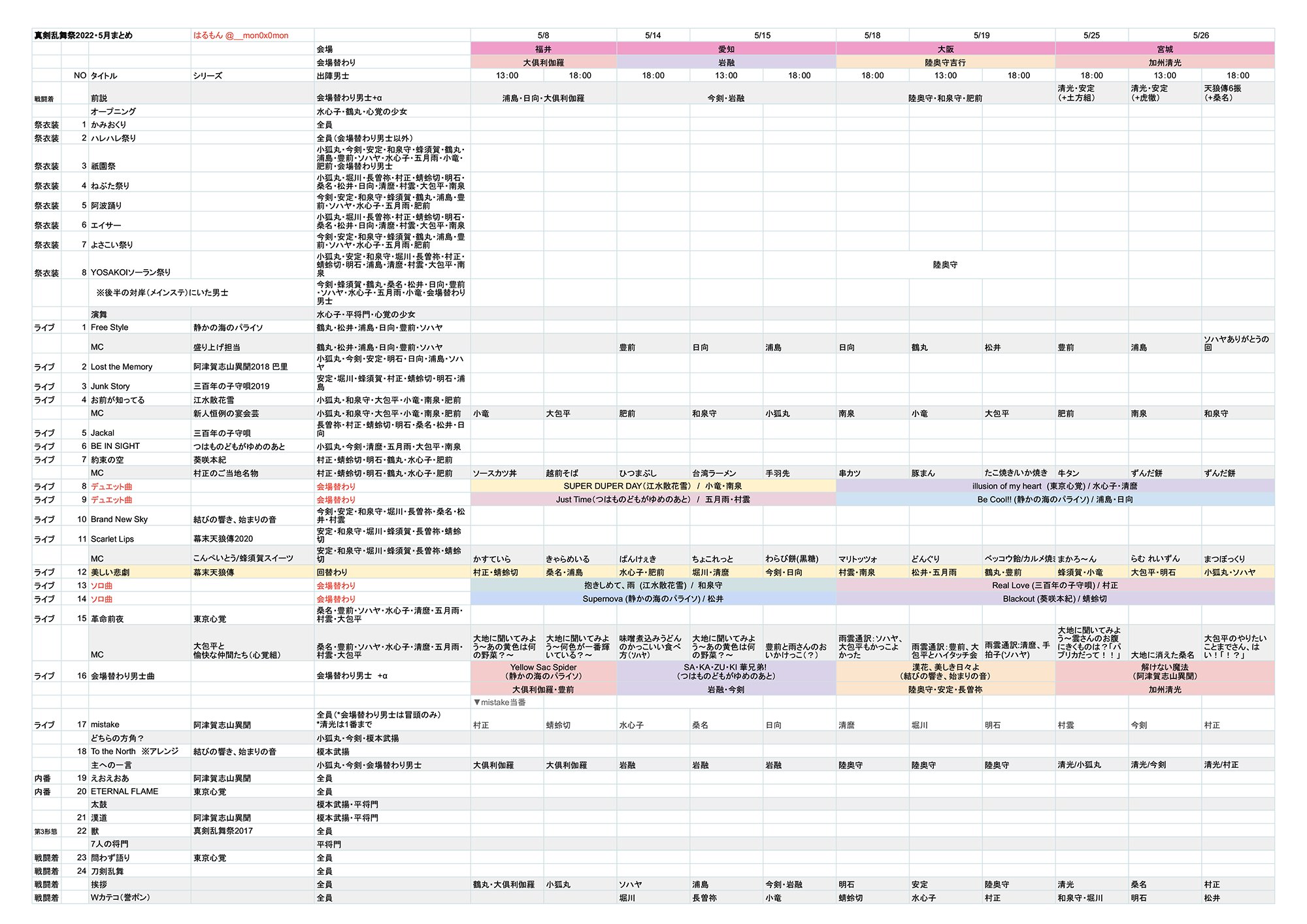This screenshot has width=1307, height=924.
Task: Click the ETERNAL FLAME title cell
Action: point(124,791)
